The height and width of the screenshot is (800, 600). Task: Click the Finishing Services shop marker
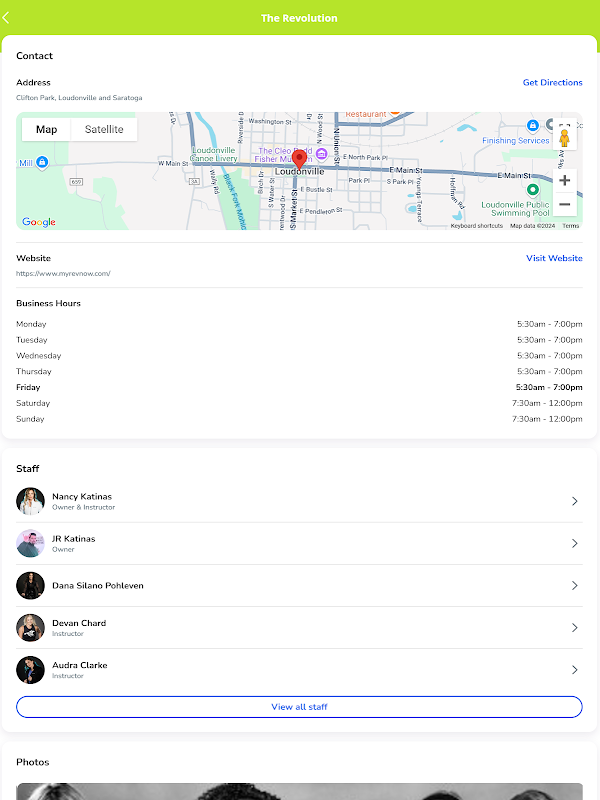pyautogui.click(x=533, y=125)
